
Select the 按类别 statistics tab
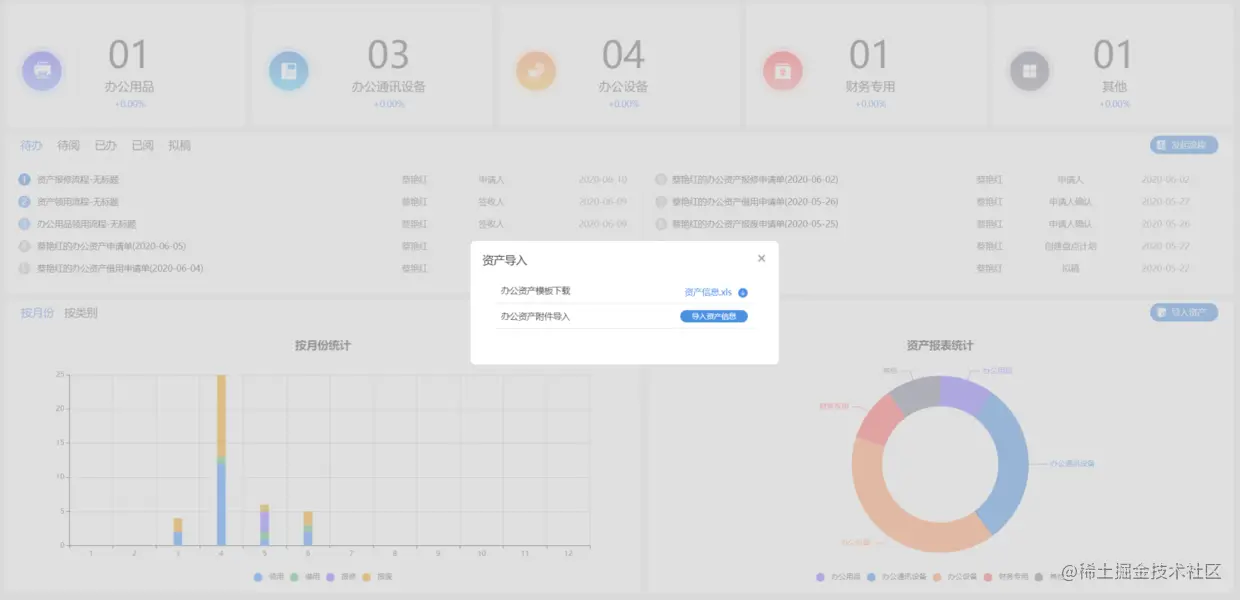tap(81, 313)
